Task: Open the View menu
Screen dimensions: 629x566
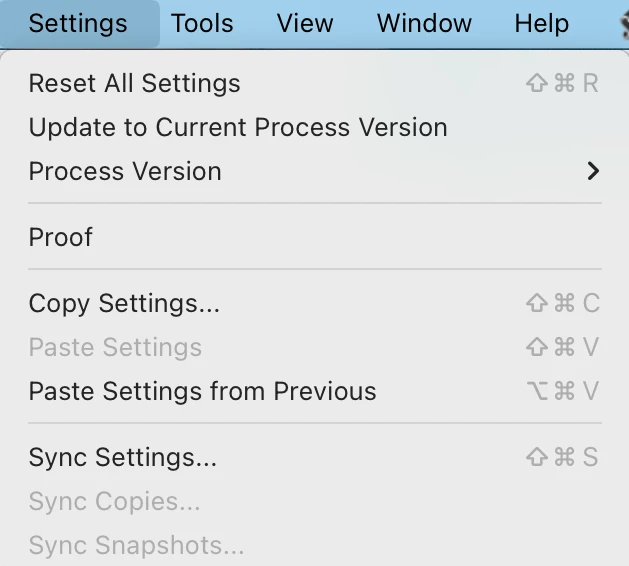Action: 305,23
